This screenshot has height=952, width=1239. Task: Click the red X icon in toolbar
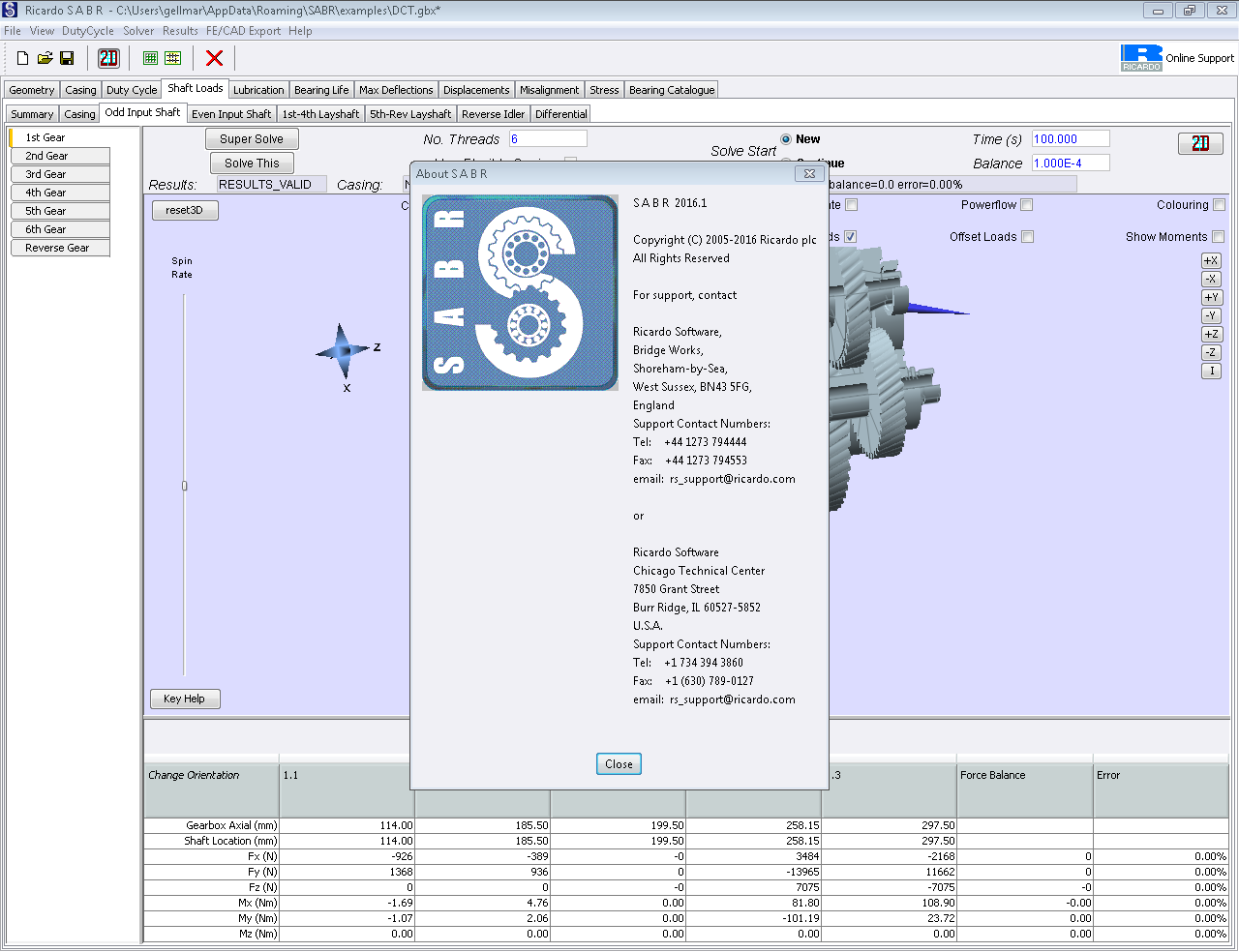[x=214, y=58]
